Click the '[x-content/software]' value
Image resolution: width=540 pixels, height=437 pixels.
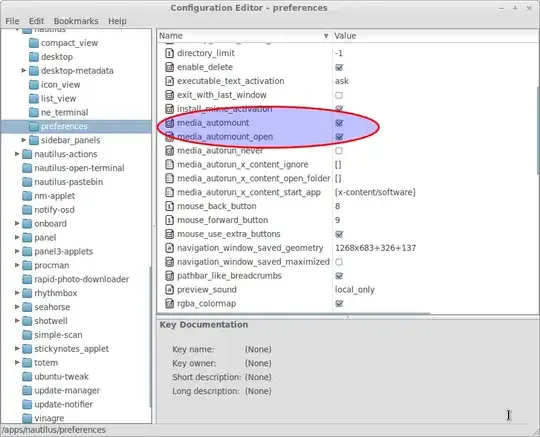point(375,192)
